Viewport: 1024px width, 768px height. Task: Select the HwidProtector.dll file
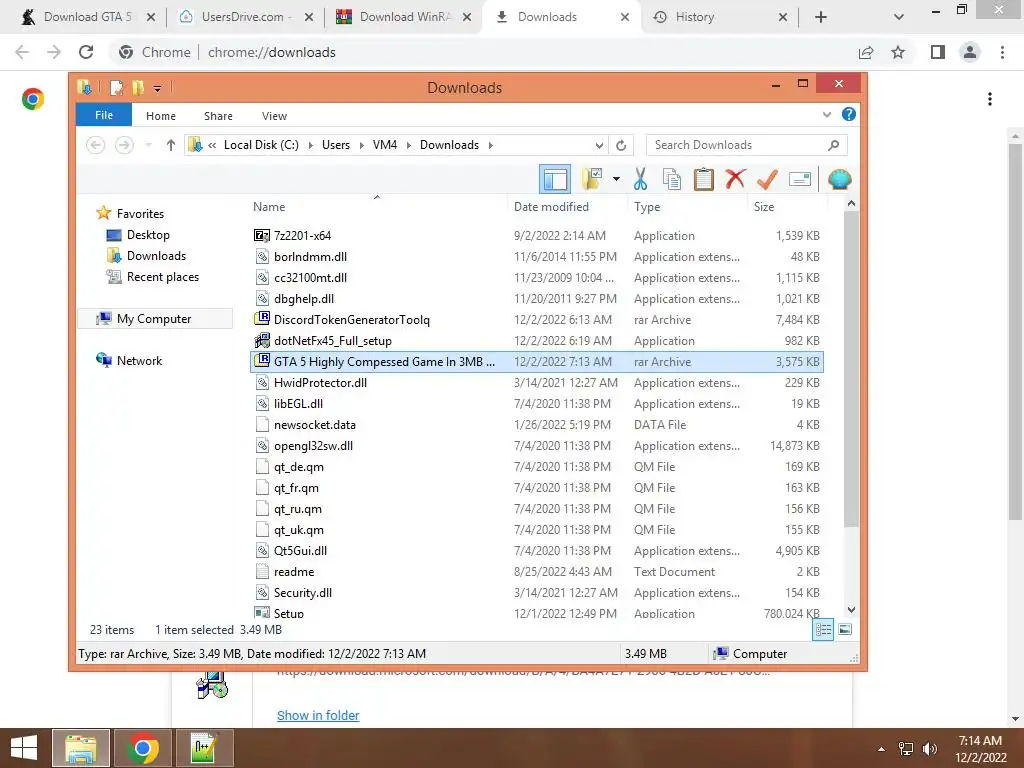[x=536, y=383]
